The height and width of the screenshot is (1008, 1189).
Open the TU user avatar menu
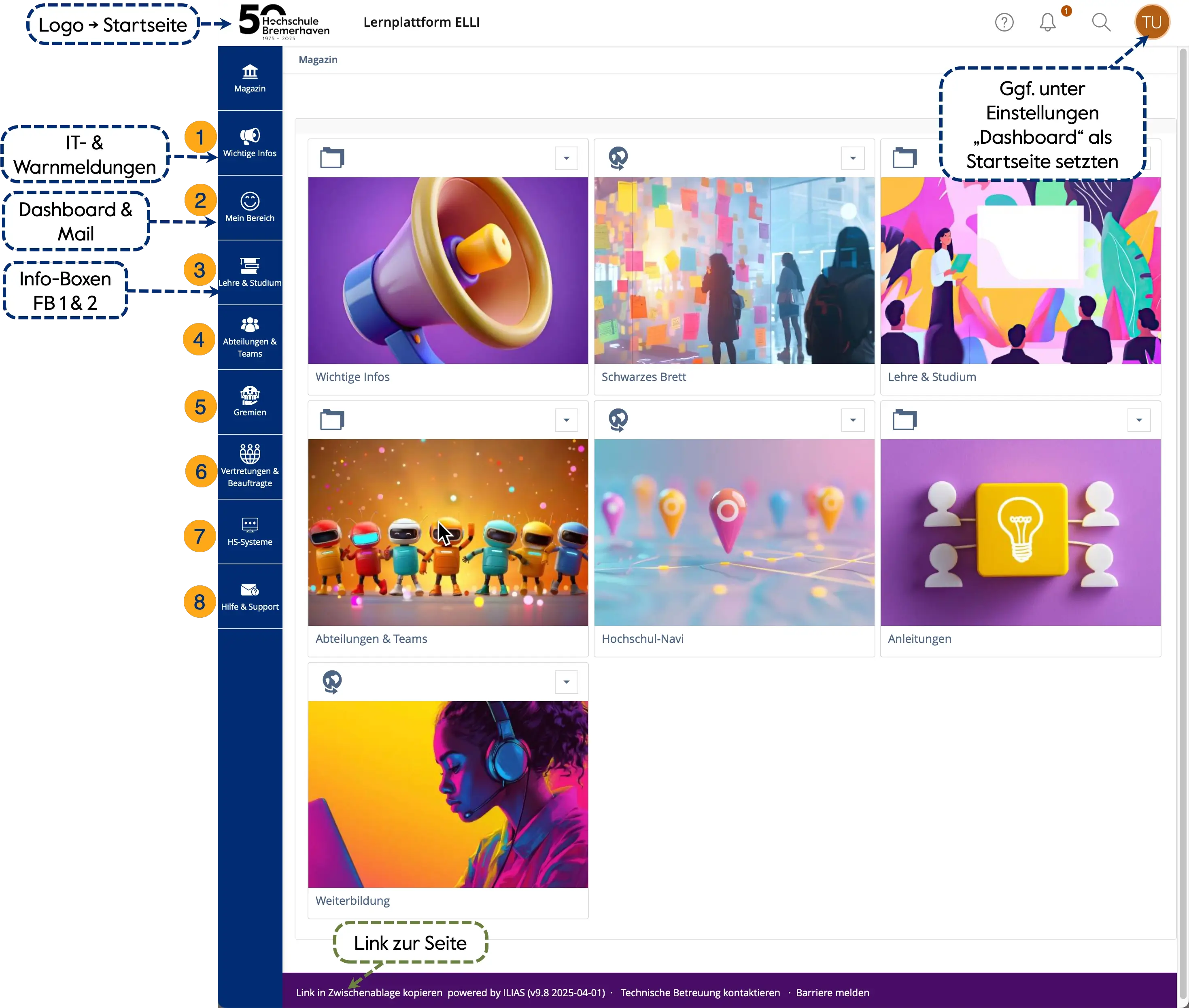(x=1151, y=22)
